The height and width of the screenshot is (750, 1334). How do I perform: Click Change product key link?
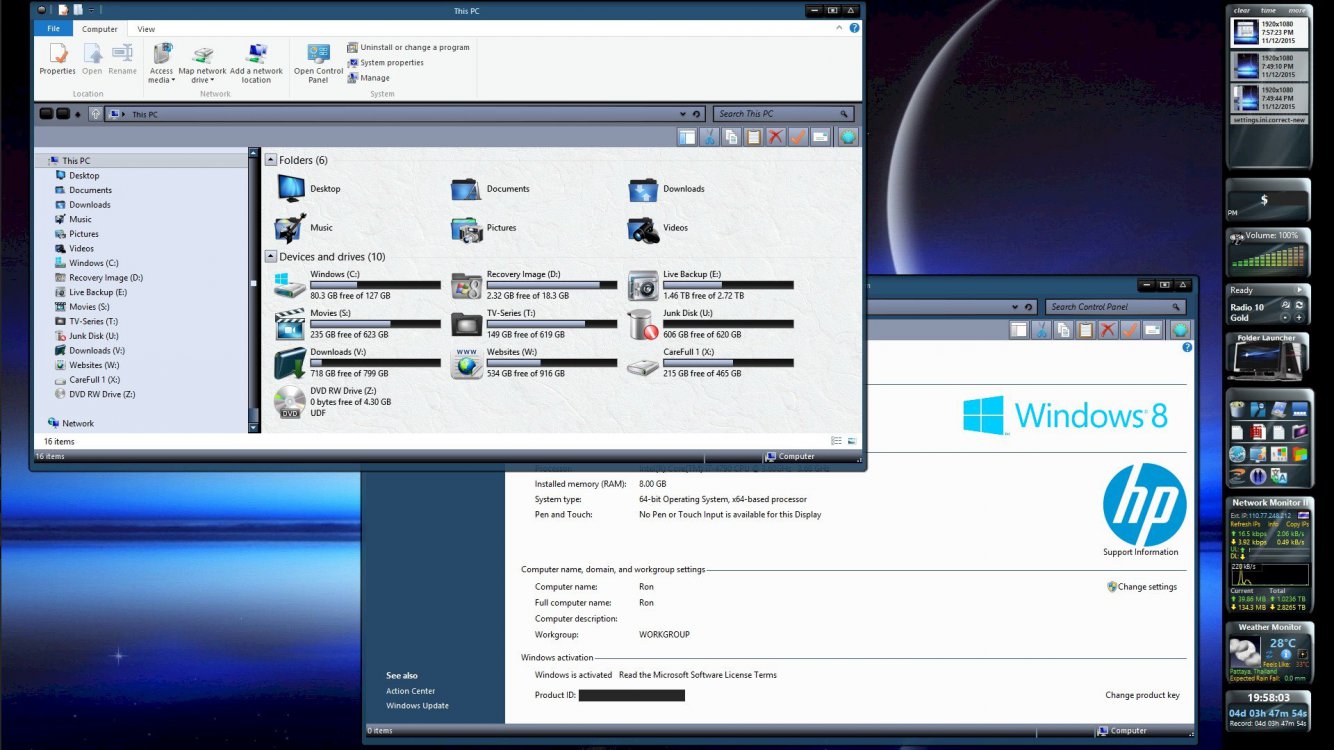pyautogui.click(x=1142, y=695)
